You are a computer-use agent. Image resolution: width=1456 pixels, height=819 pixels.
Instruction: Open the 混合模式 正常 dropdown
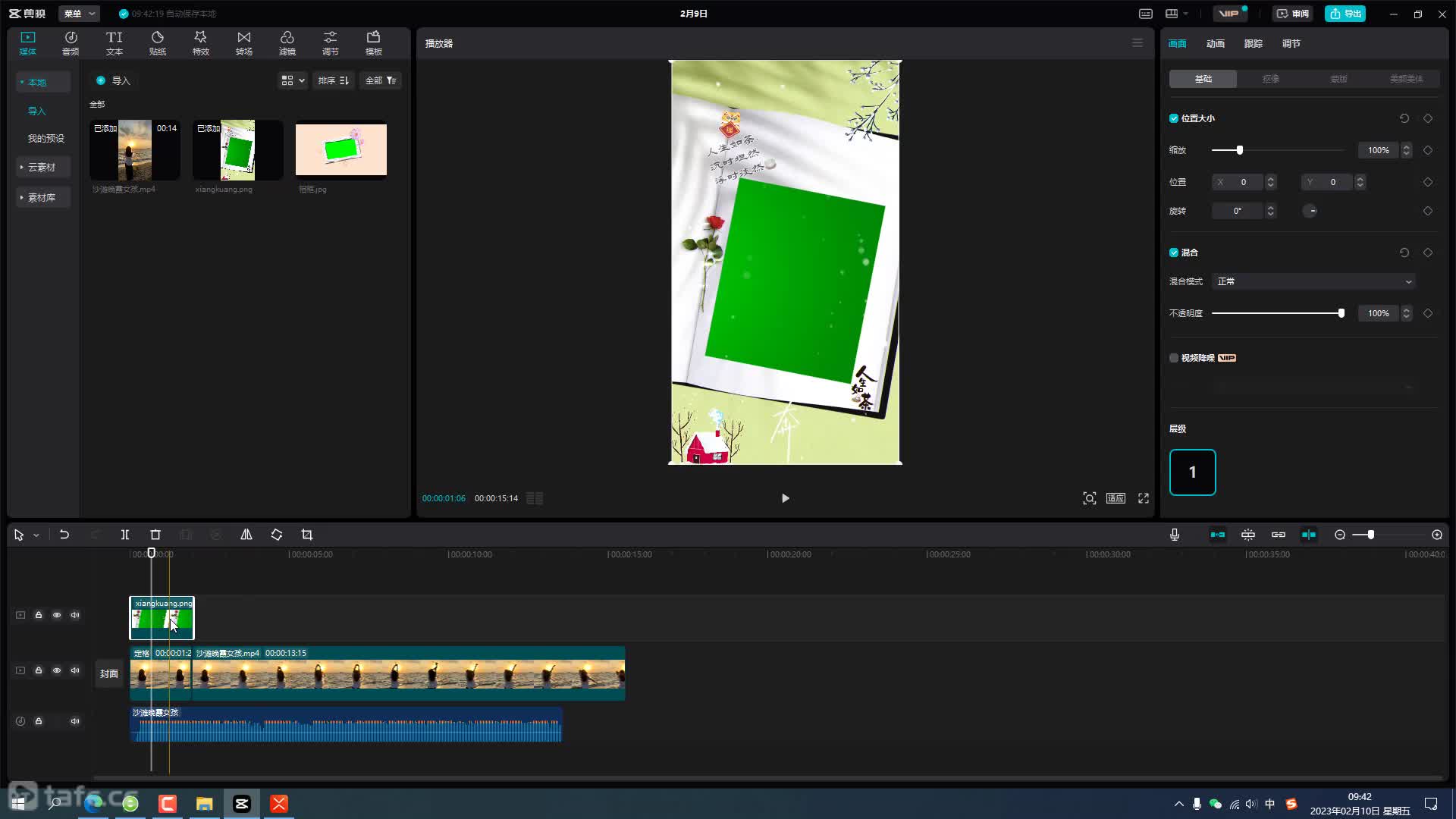[1313, 281]
